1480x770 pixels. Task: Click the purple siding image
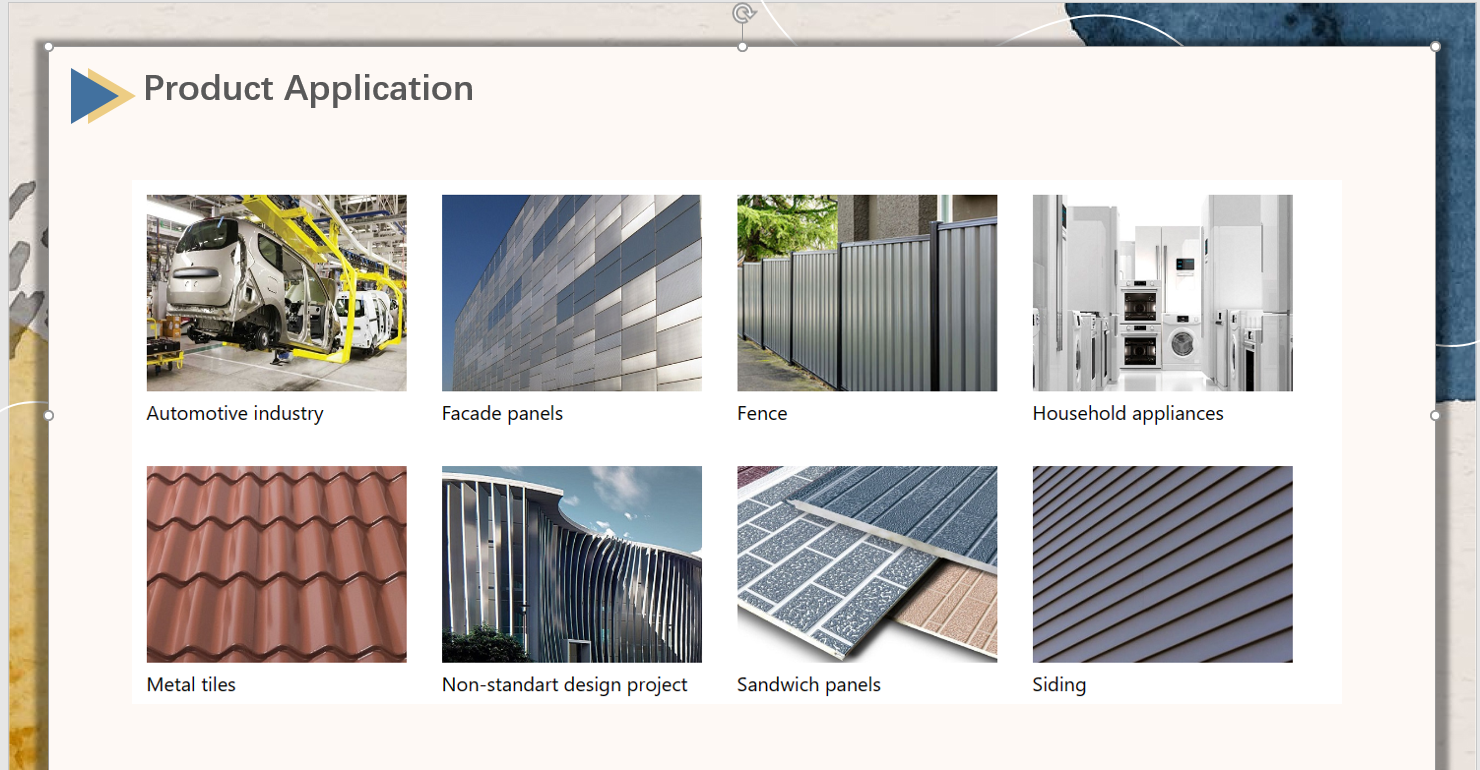(x=1162, y=564)
